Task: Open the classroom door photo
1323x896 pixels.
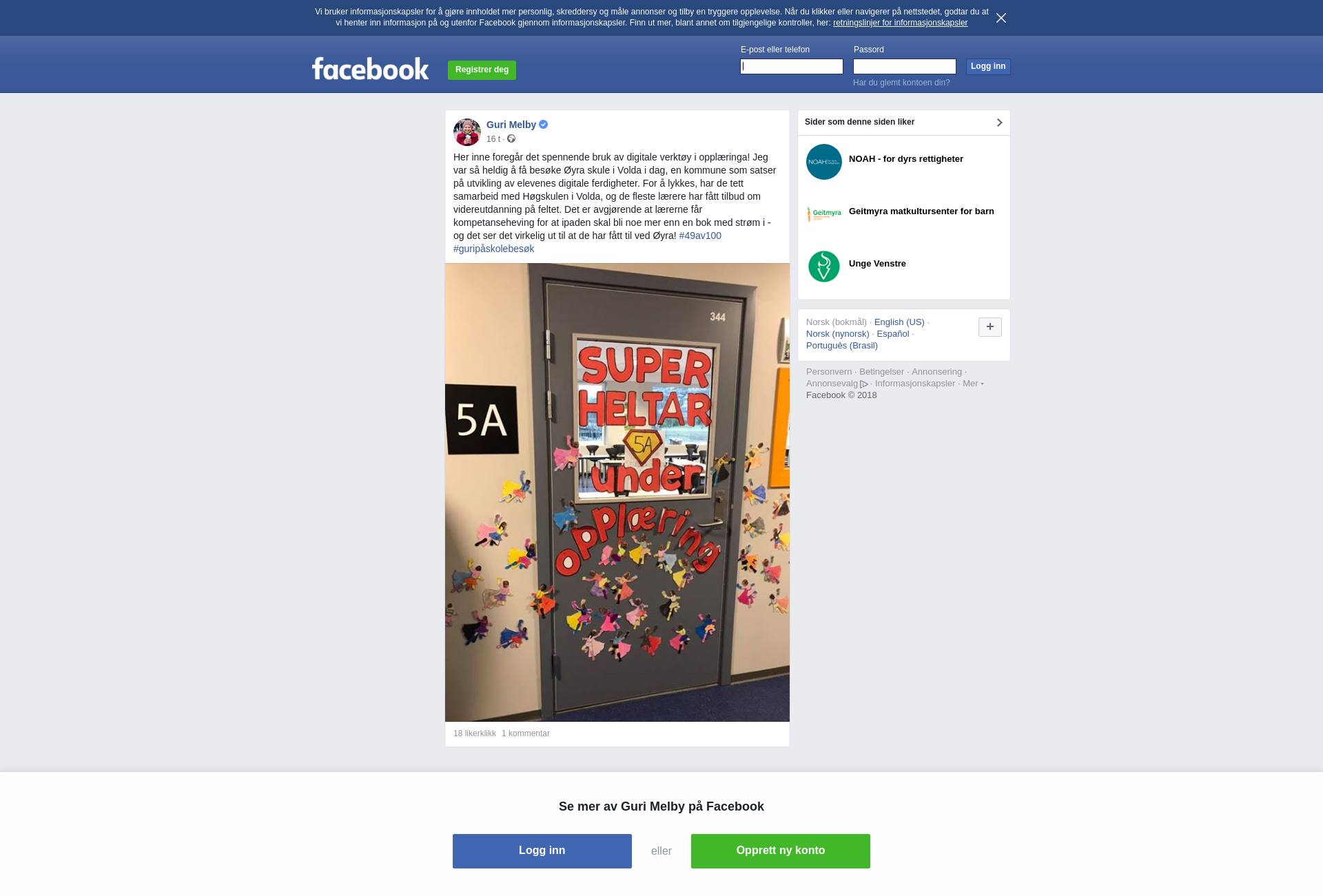Action: click(617, 492)
